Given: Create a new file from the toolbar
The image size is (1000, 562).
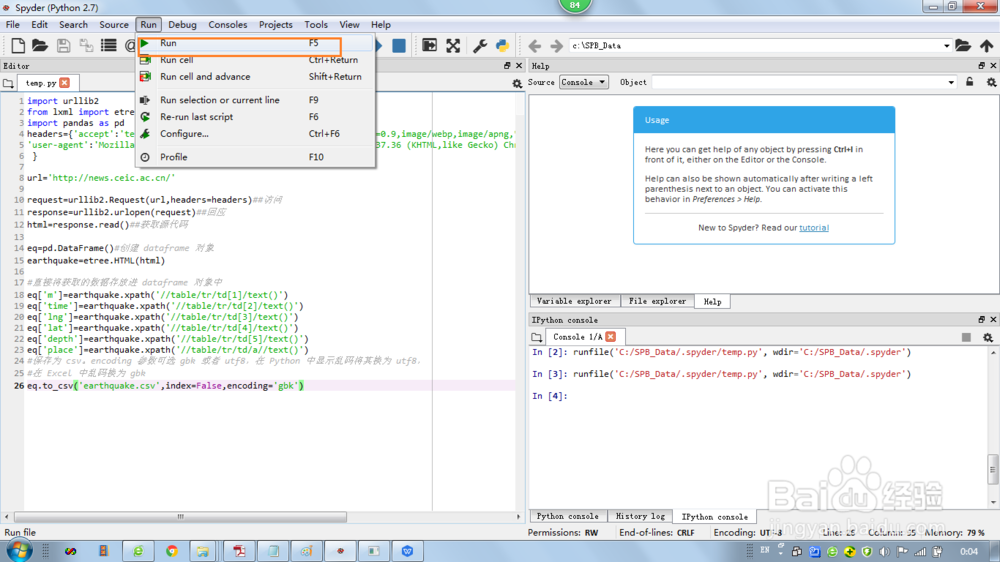Looking at the screenshot, I should click(x=18, y=45).
